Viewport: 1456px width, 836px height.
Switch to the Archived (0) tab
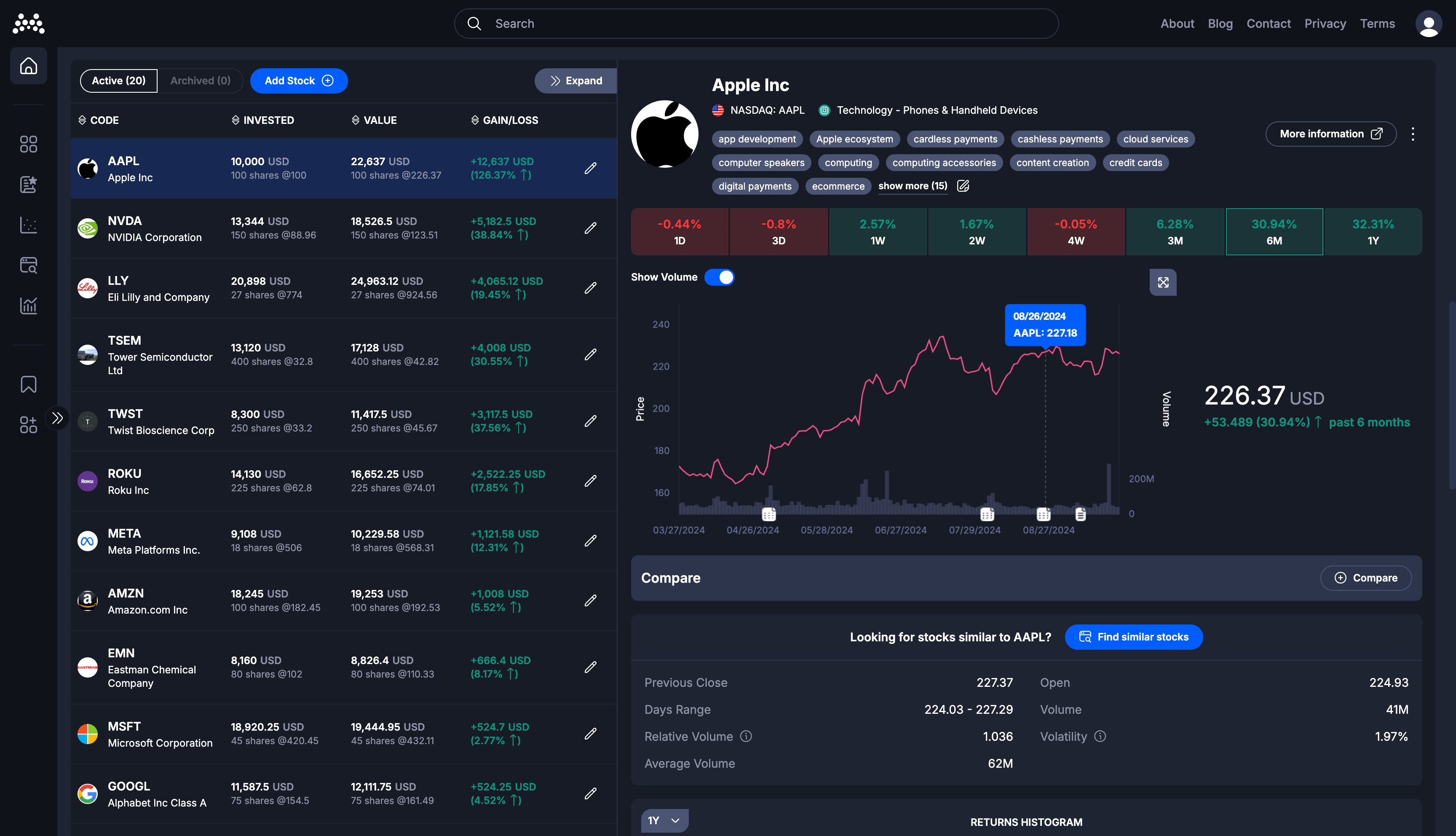200,81
